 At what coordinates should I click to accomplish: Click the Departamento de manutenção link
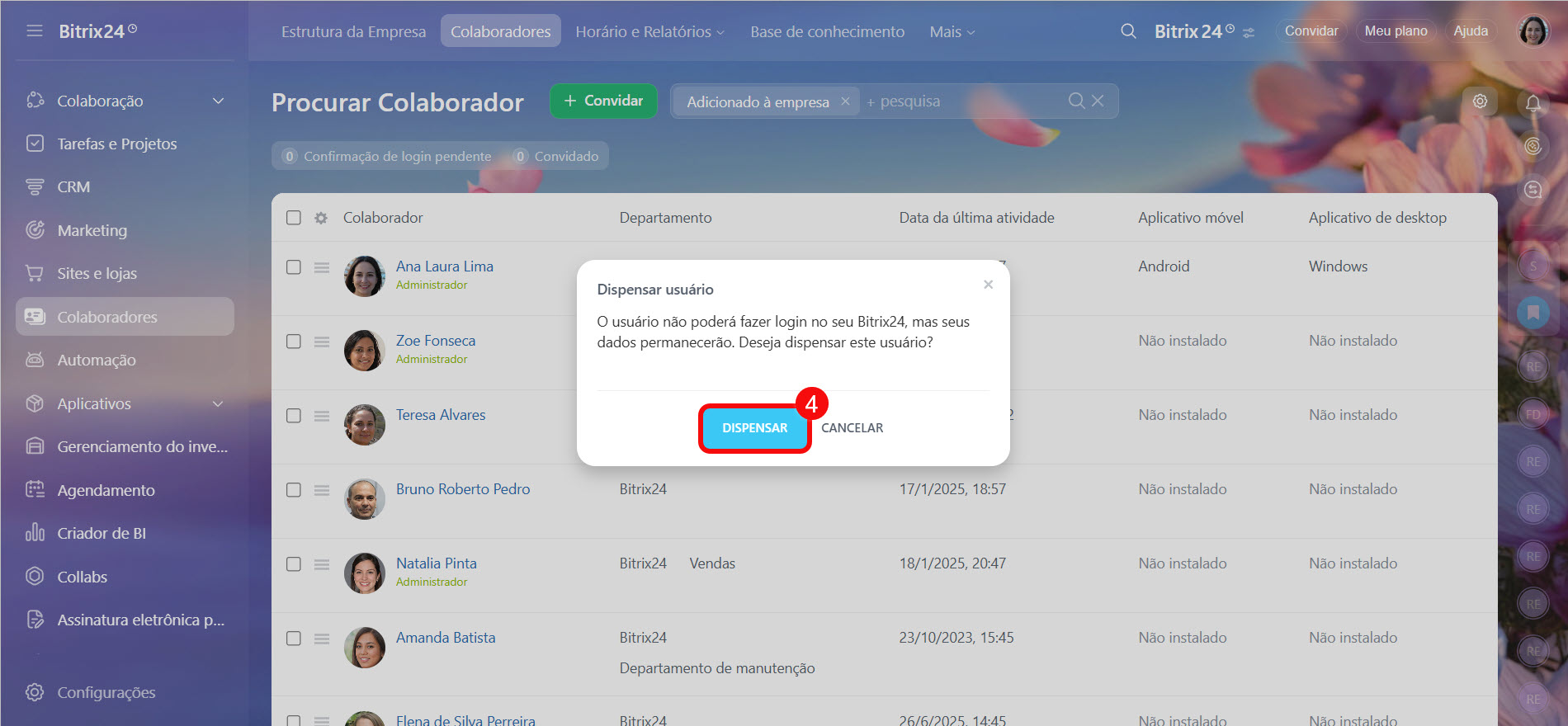[x=717, y=668]
